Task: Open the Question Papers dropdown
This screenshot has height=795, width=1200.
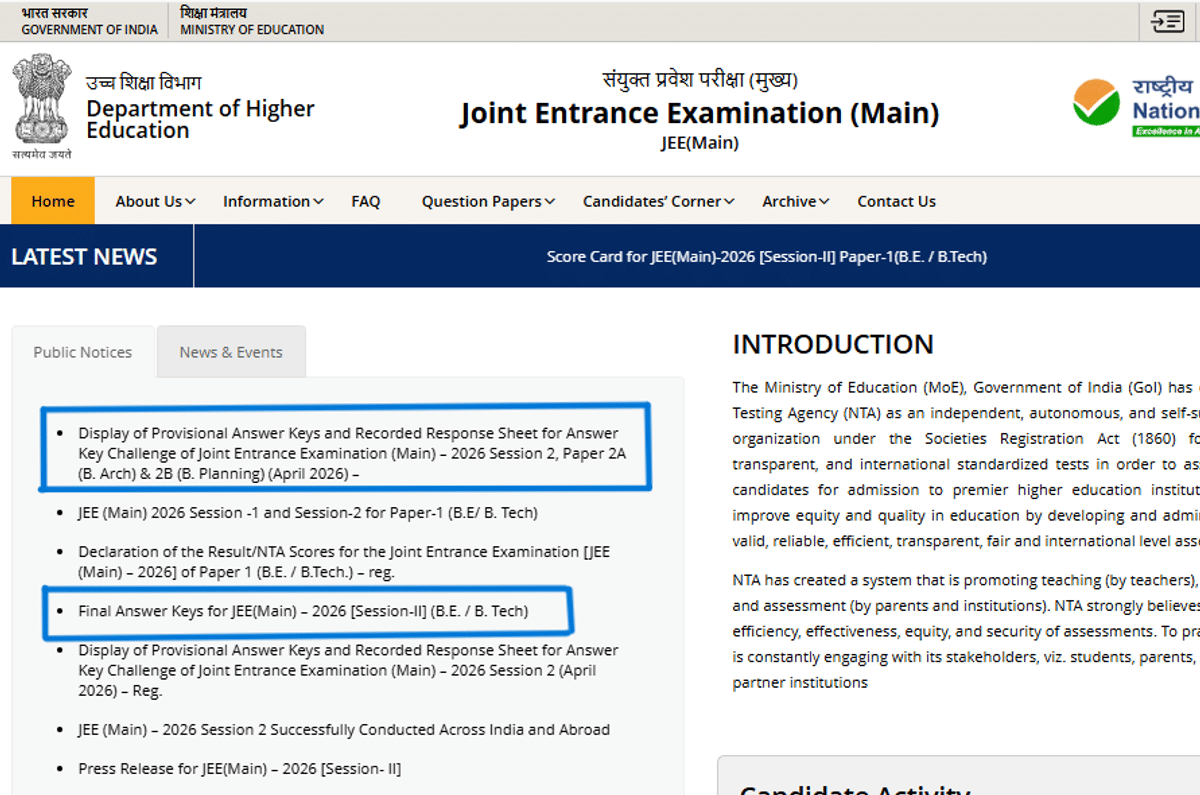Action: [488, 201]
